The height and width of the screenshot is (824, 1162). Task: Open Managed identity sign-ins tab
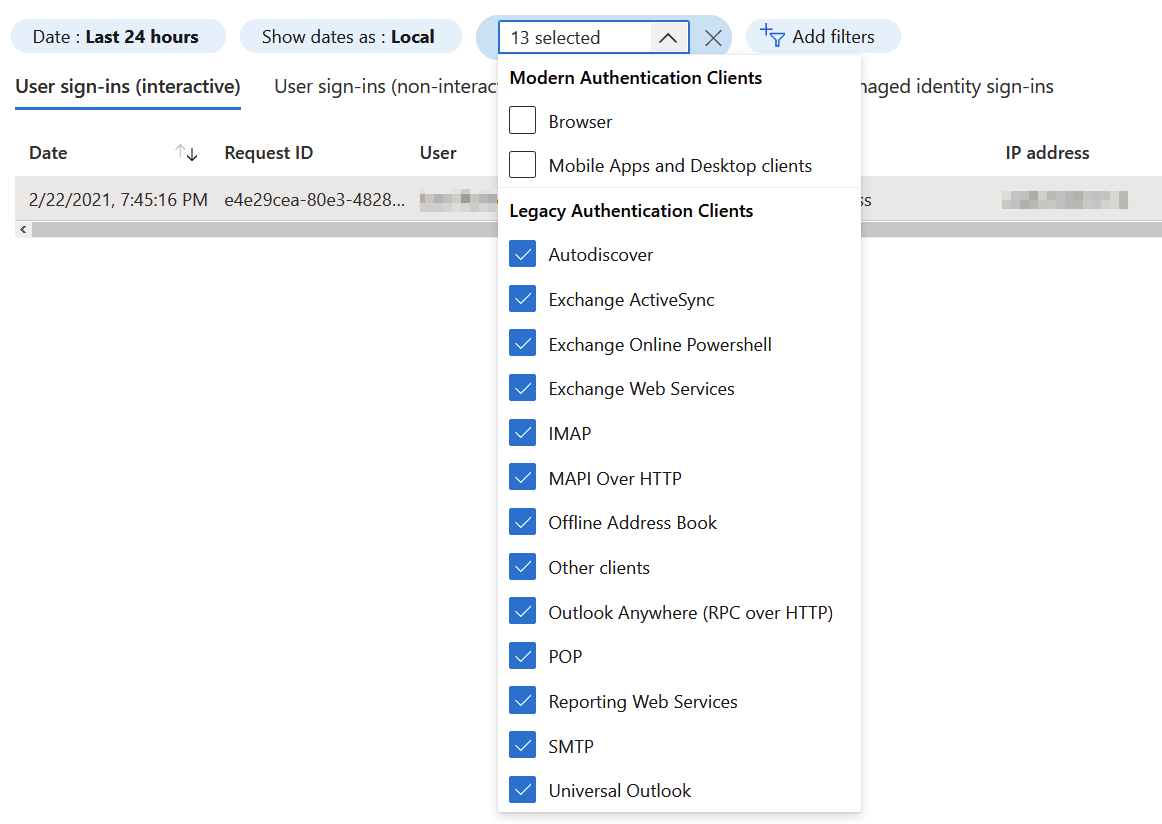point(957,87)
